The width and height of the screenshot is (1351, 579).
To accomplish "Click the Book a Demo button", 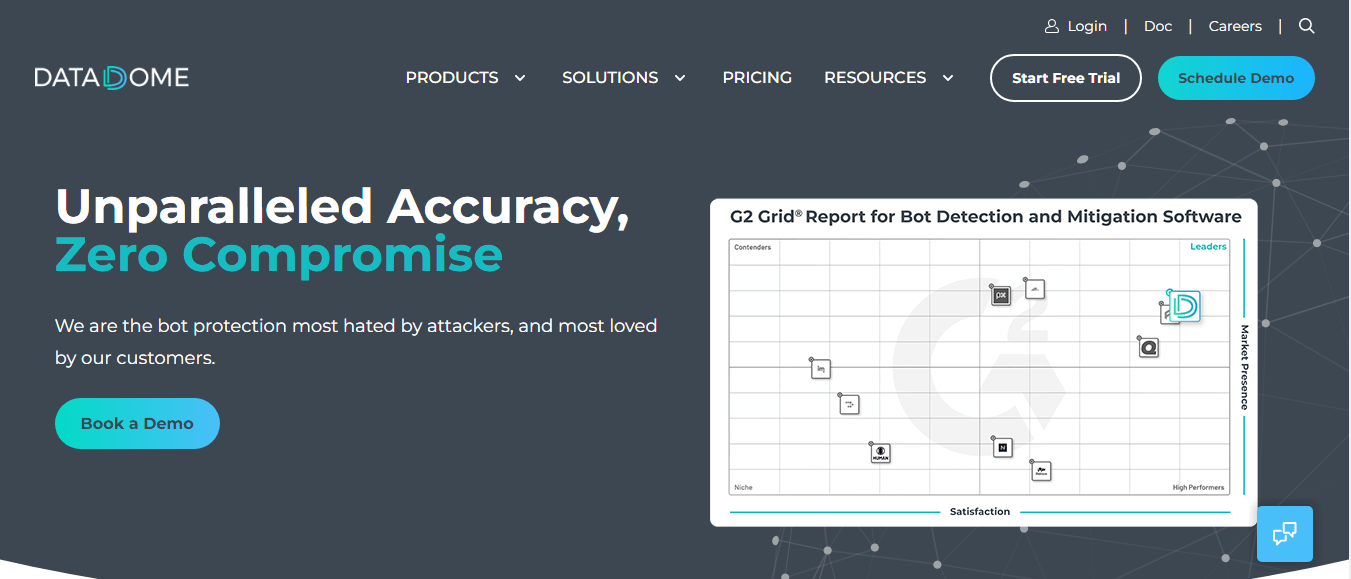I will [137, 423].
